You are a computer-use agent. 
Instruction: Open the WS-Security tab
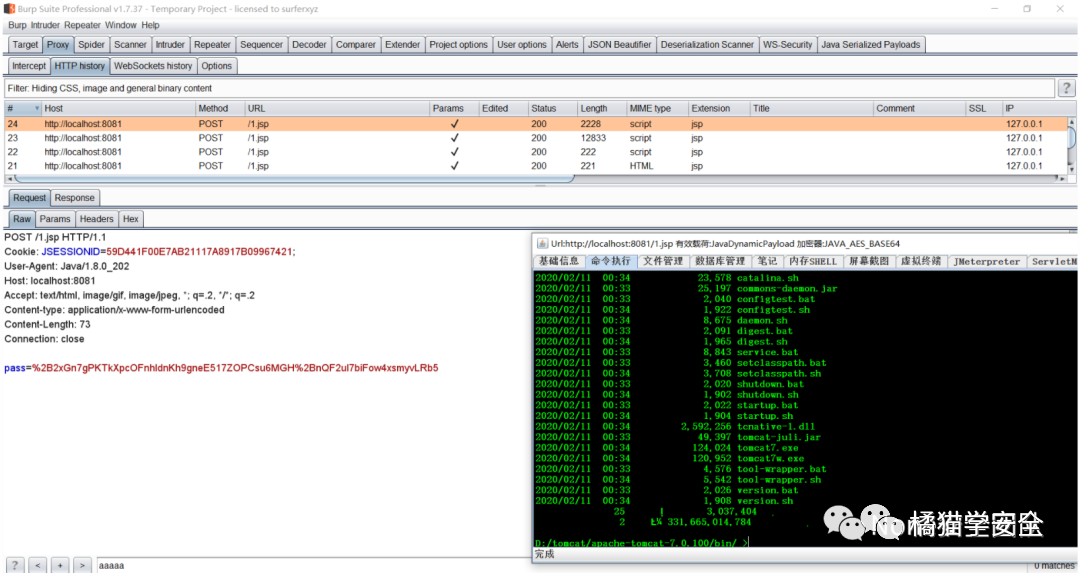[x=787, y=45]
